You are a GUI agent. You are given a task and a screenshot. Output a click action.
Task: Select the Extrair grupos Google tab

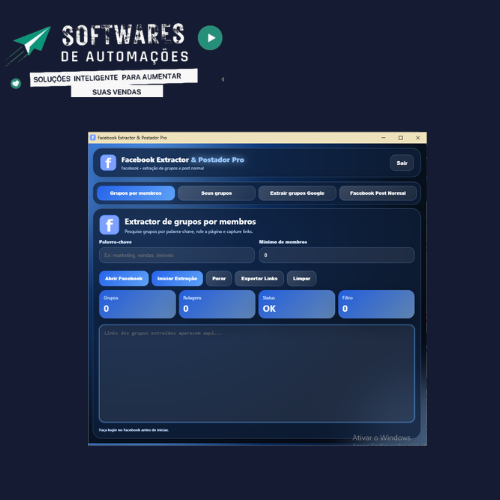tap(297, 193)
